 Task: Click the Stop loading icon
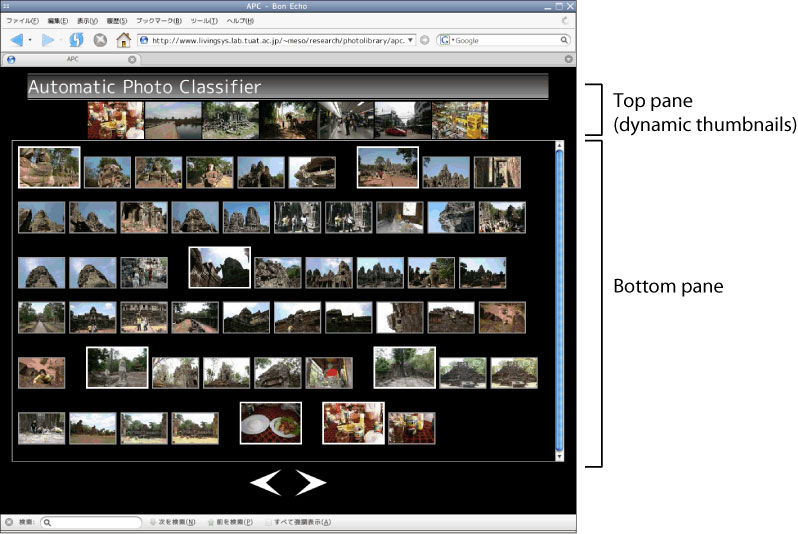[x=100, y=40]
